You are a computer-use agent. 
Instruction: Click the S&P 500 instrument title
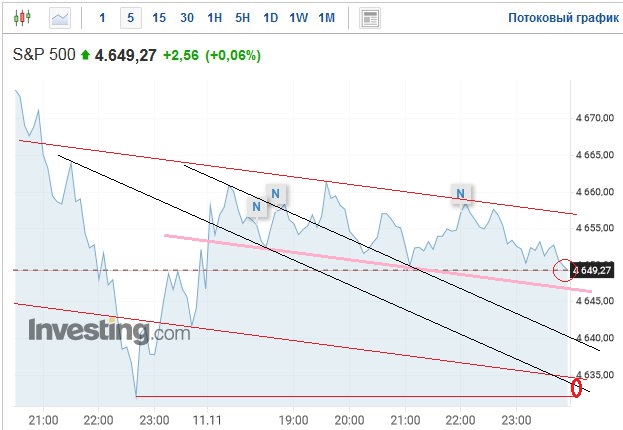pos(42,56)
